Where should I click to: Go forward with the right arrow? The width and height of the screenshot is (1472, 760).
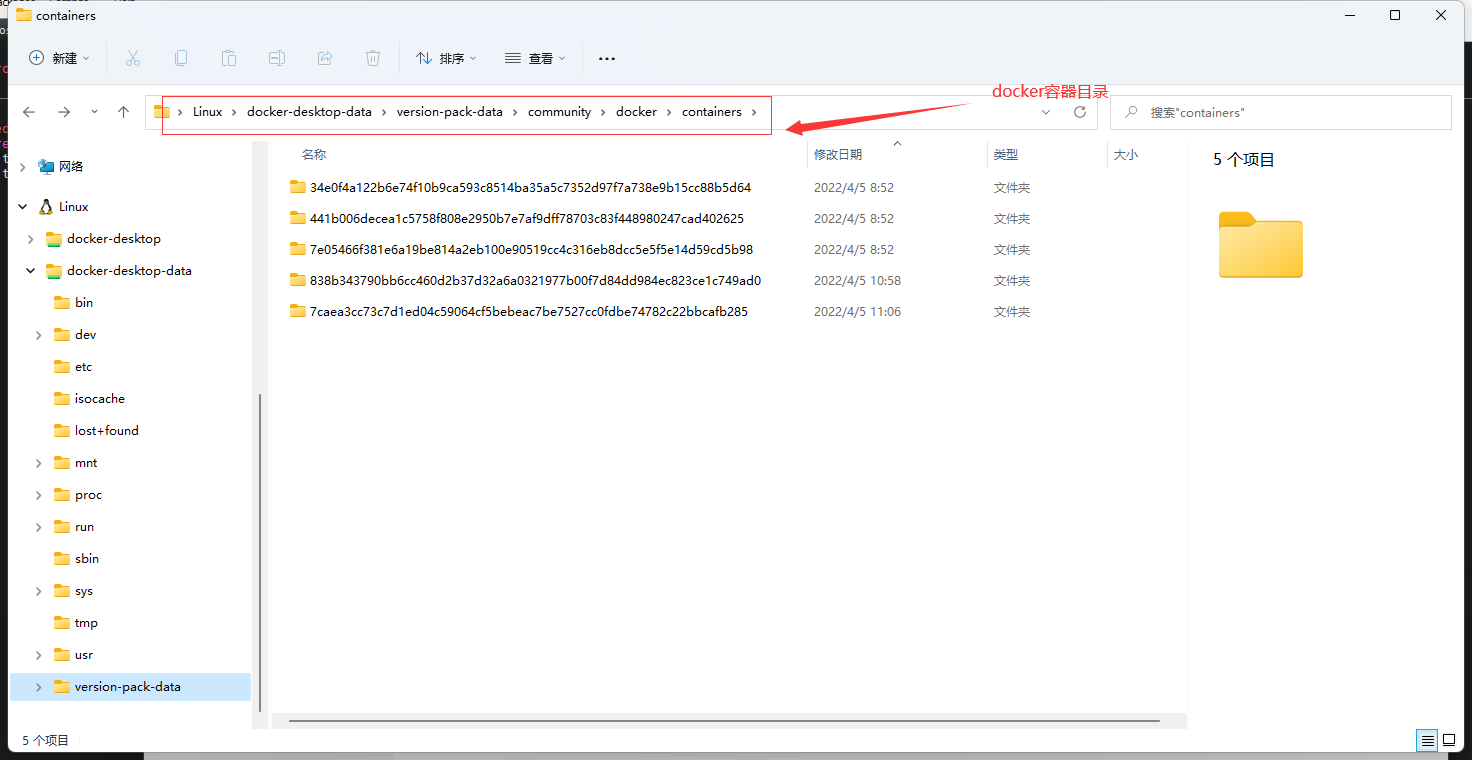point(64,112)
